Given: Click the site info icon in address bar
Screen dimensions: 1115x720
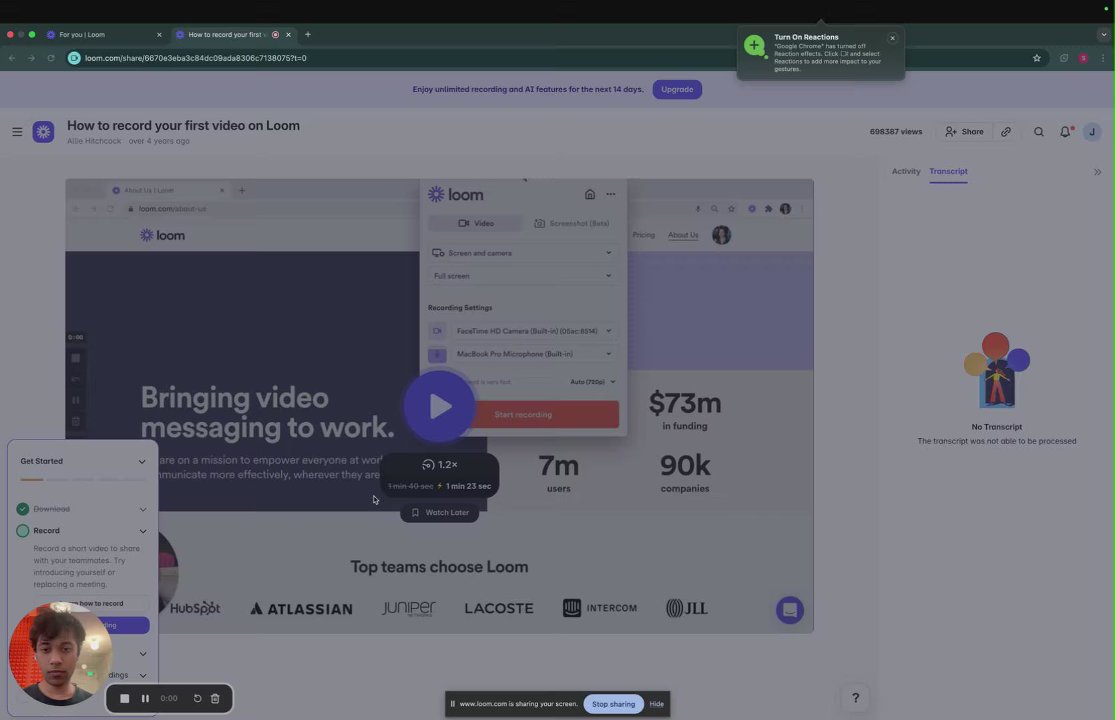Looking at the screenshot, I should click(x=74, y=58).
